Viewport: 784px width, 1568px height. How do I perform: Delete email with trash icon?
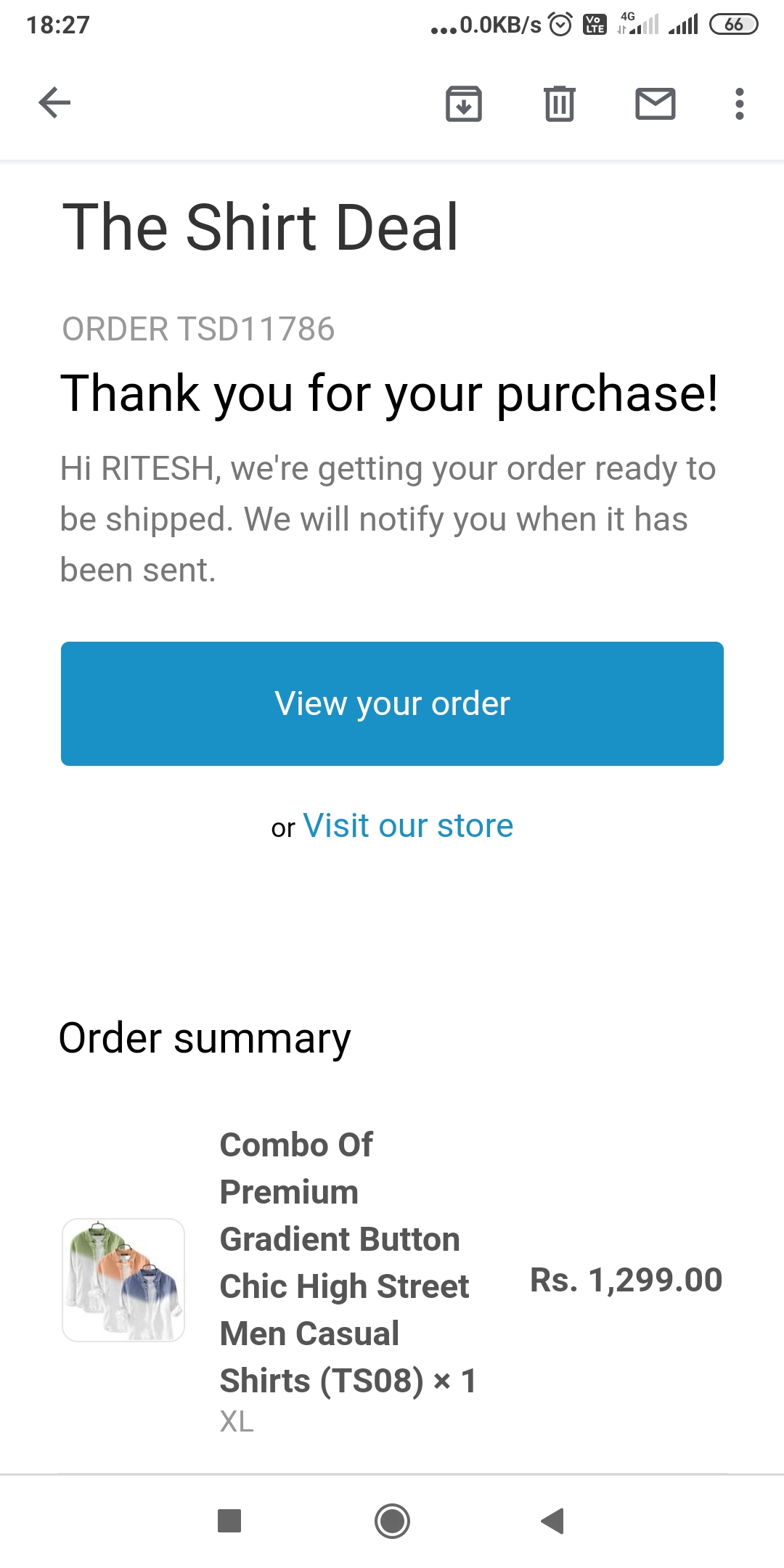pyautogui.click(x=559, y=103)
